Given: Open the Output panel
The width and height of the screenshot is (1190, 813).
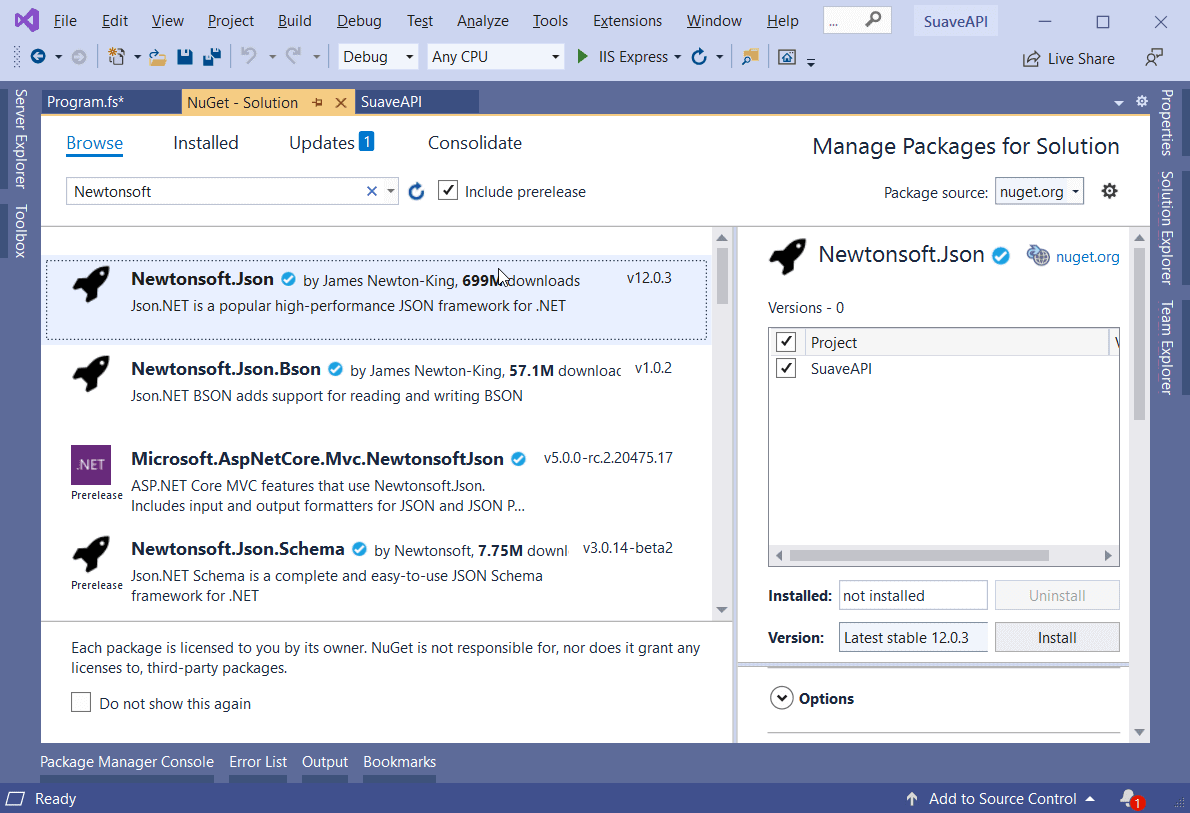Looking at the screenshot, I should pos(325,761).
